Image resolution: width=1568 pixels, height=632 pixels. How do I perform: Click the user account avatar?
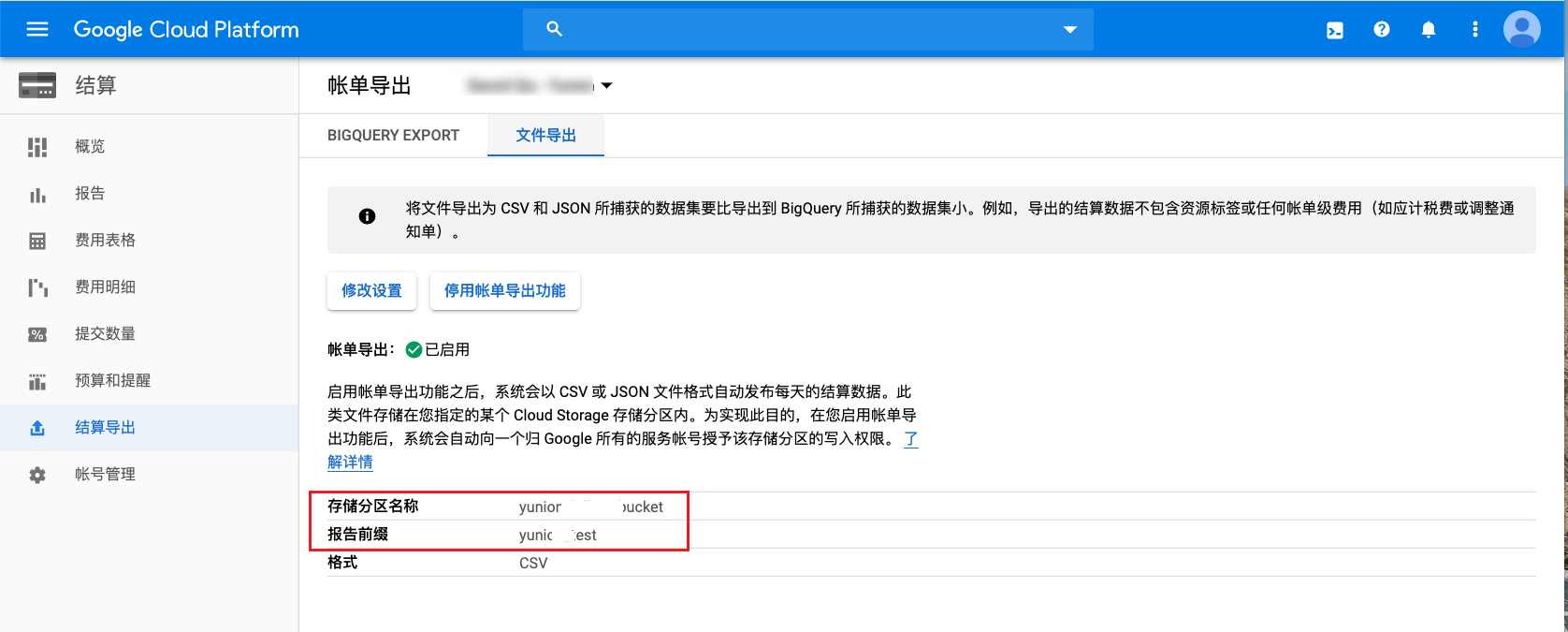pos(1521,30)
